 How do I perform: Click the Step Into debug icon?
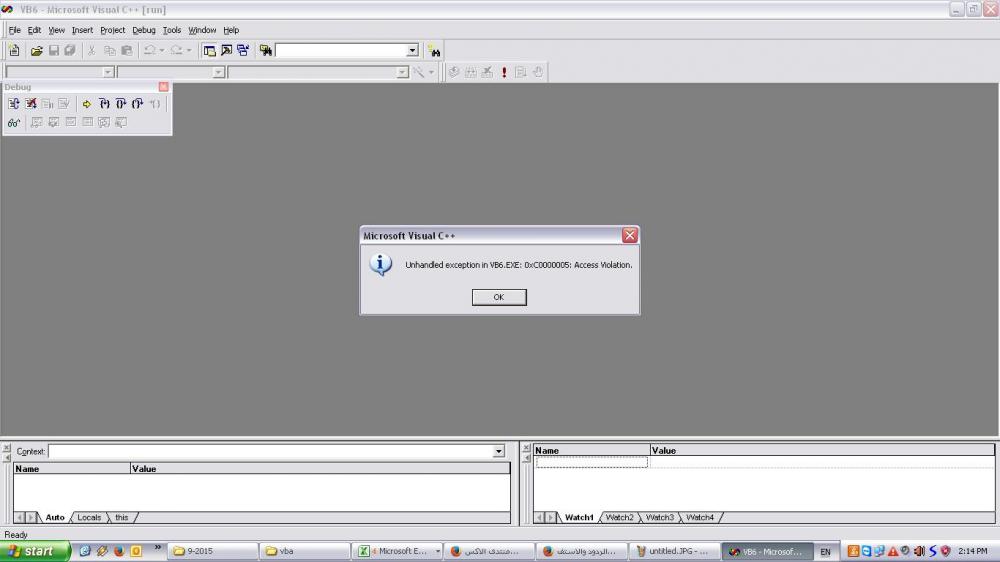(104, 104)
